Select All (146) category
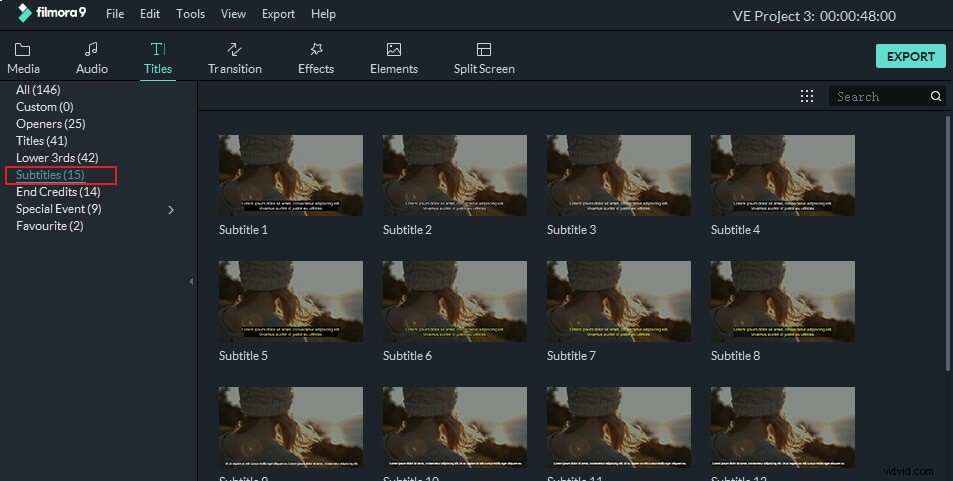 pos(38,89)
